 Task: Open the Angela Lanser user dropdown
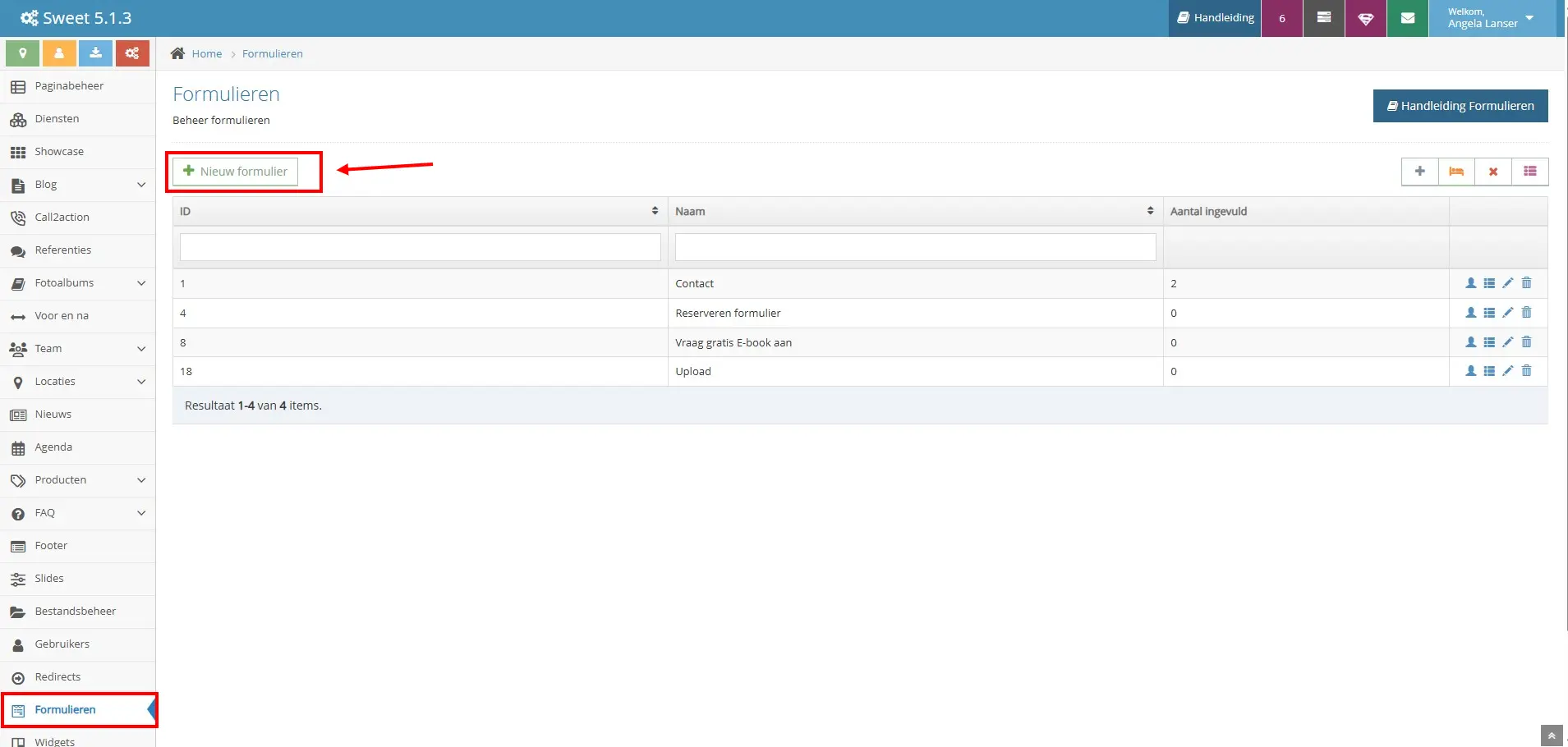click(x=1492, y=18)
